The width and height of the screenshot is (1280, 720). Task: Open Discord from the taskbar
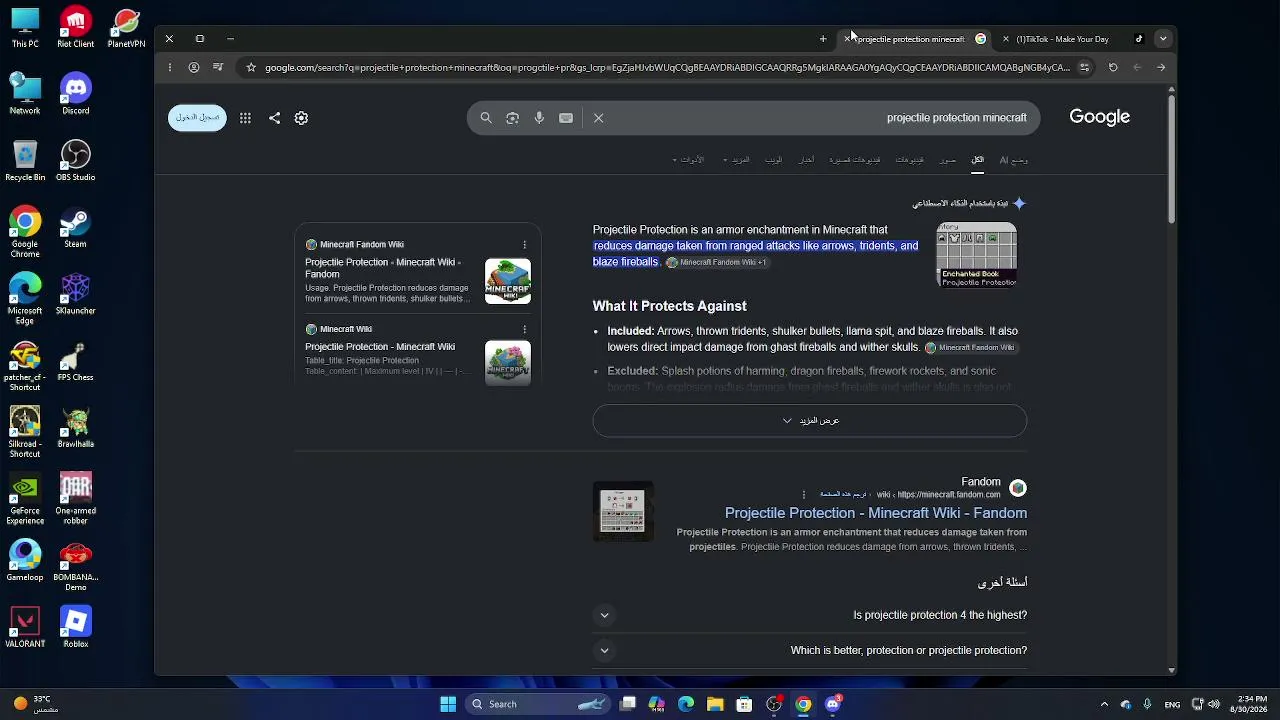pos(833,704)
